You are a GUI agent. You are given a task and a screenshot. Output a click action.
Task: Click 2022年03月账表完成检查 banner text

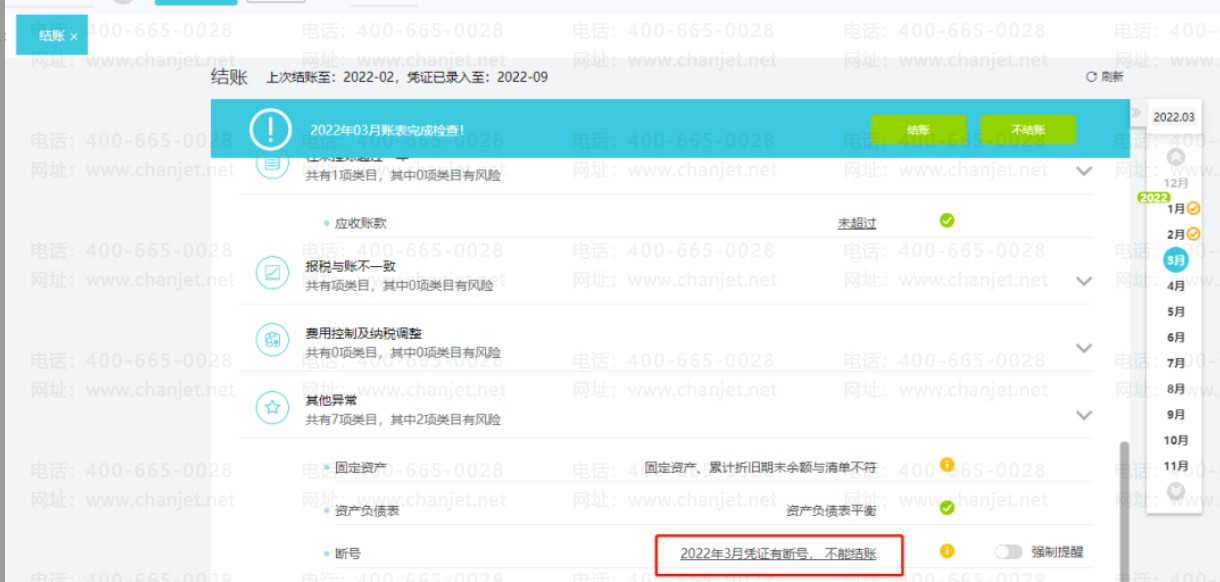click(387, 131)
